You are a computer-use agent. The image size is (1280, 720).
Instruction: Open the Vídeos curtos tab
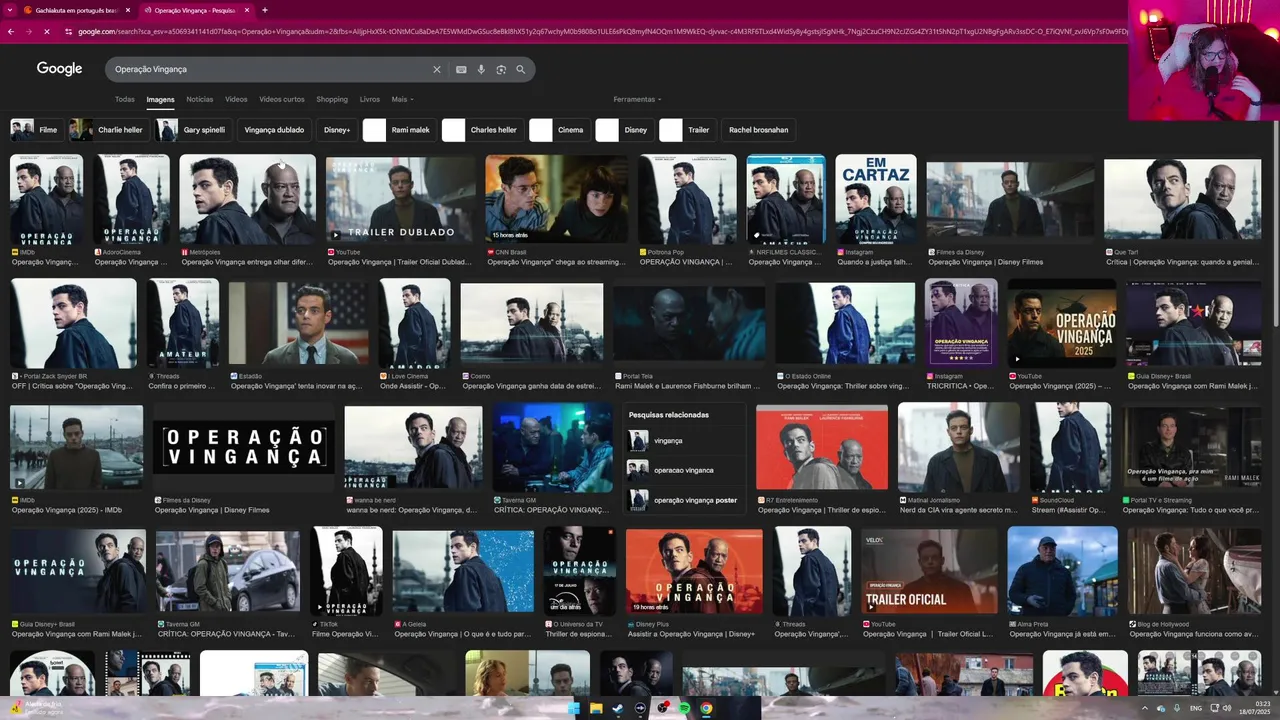[x=282, y=99]
